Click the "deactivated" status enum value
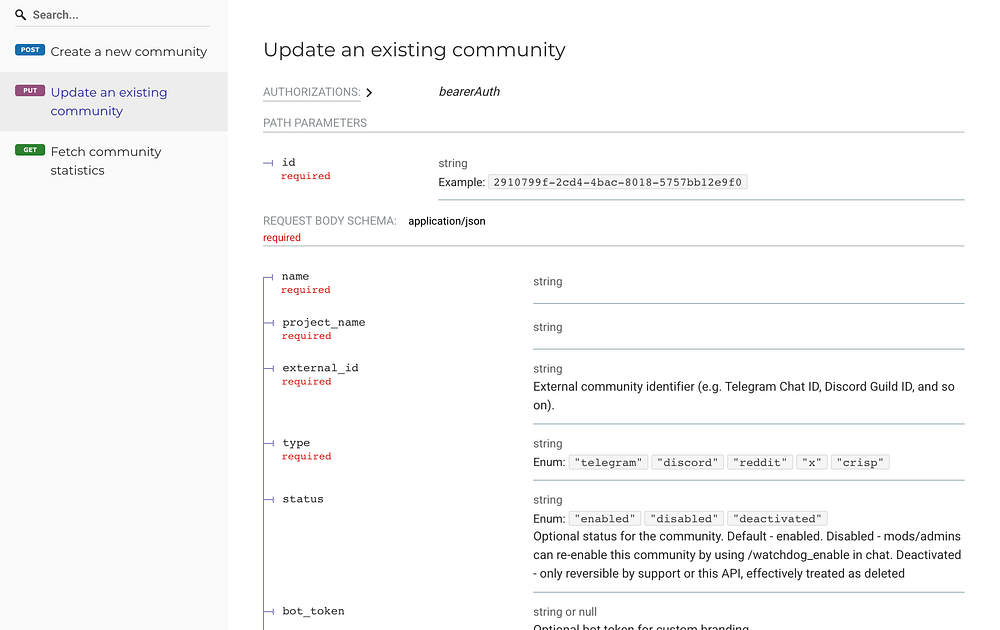Image resolution: width=1000 pixels, height=630 pixels. click(777, 519)
